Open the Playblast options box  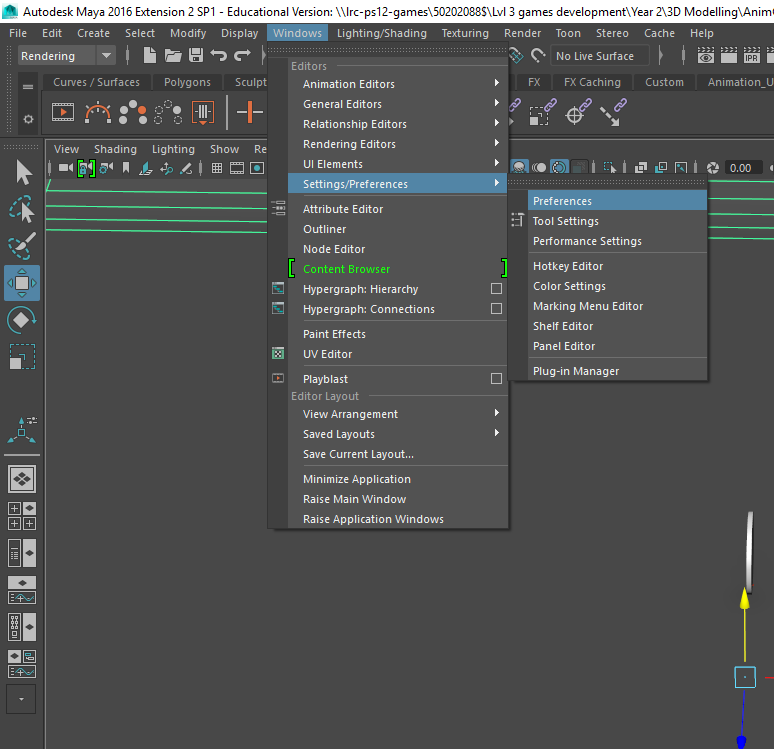496,379
